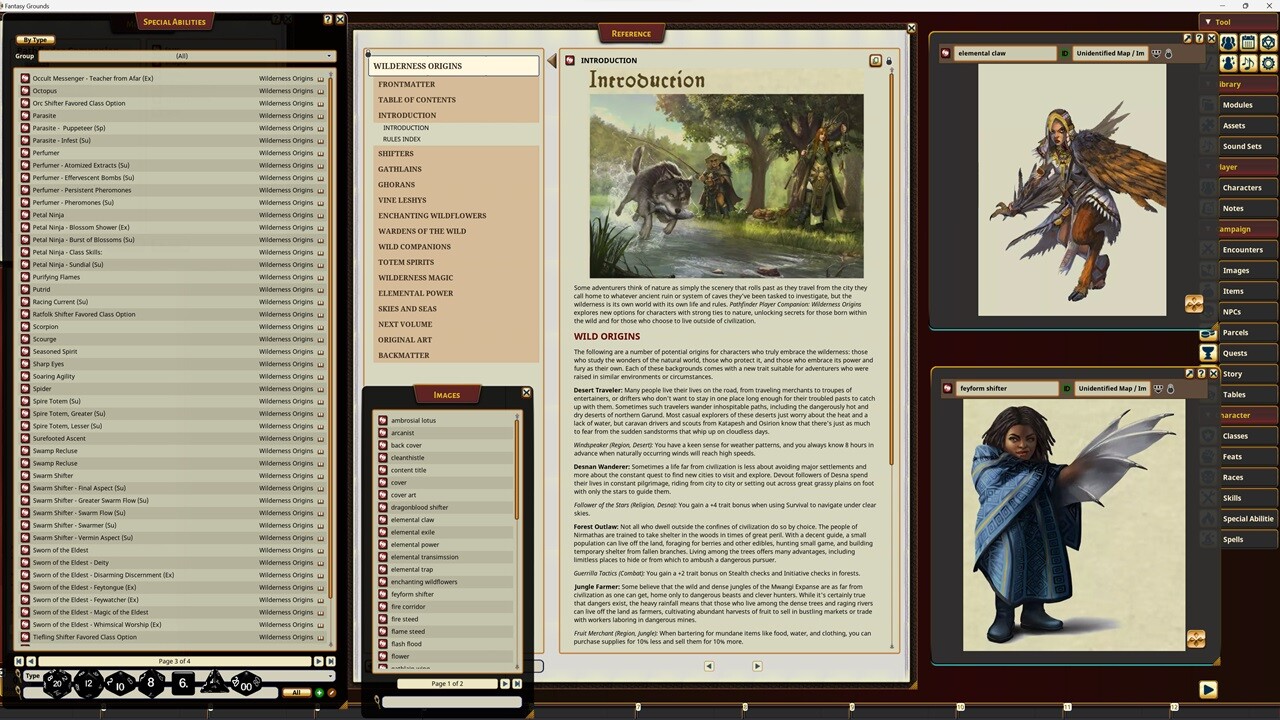The width and height of the screenshot is (1280, 720).
Task: Open the sound music note tool
Action: pos(1248,63)
